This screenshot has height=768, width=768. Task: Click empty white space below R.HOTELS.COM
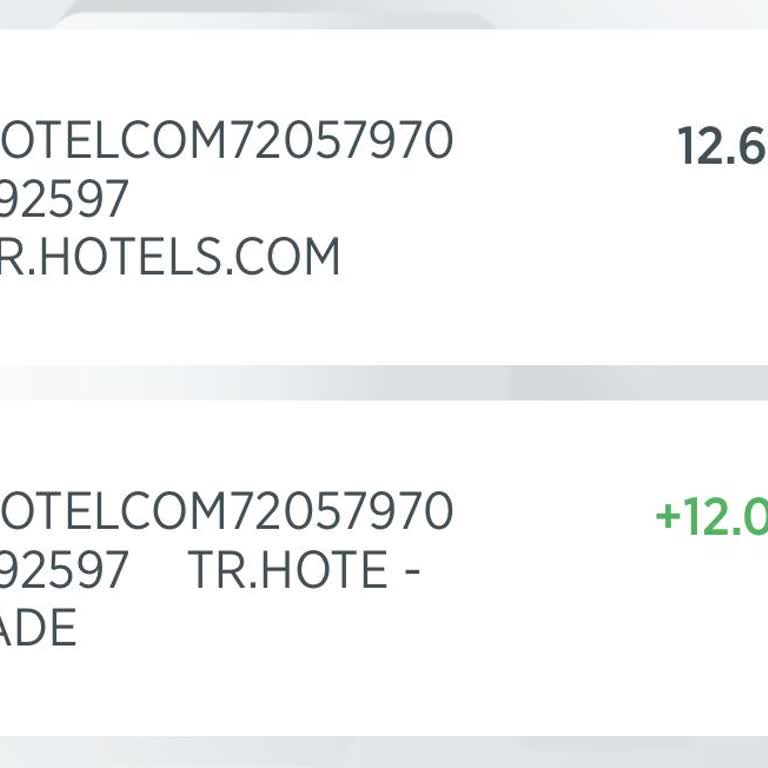[170, 320]
